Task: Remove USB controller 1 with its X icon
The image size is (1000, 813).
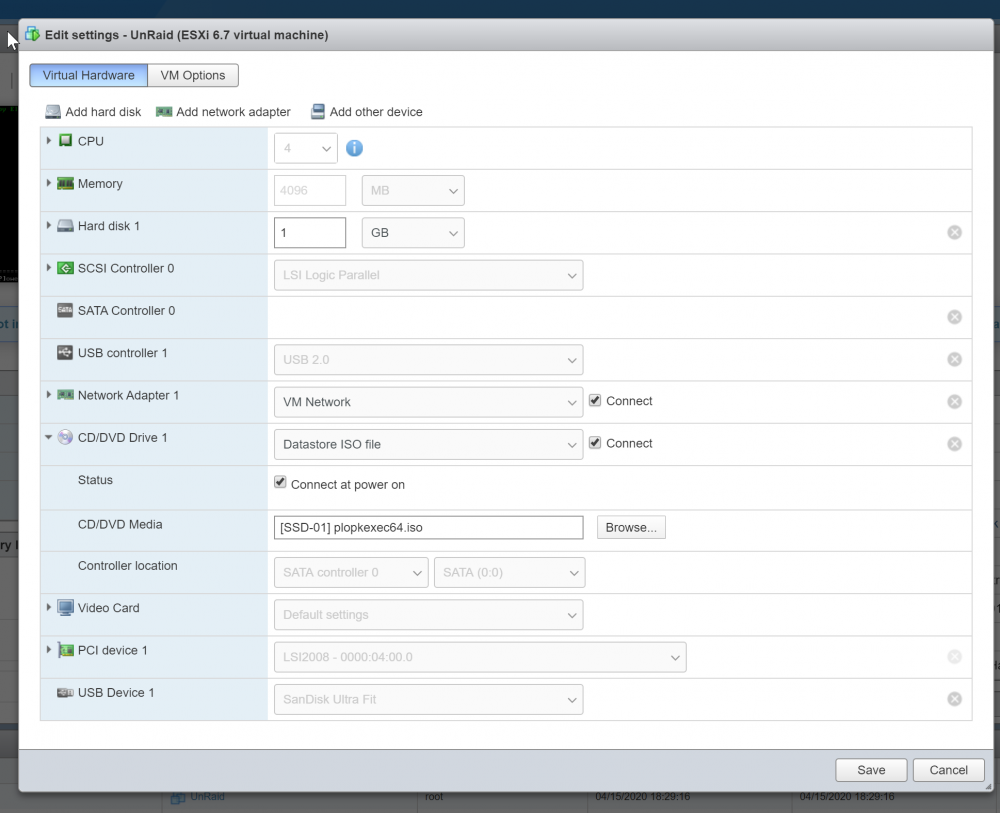Action: 954,359
